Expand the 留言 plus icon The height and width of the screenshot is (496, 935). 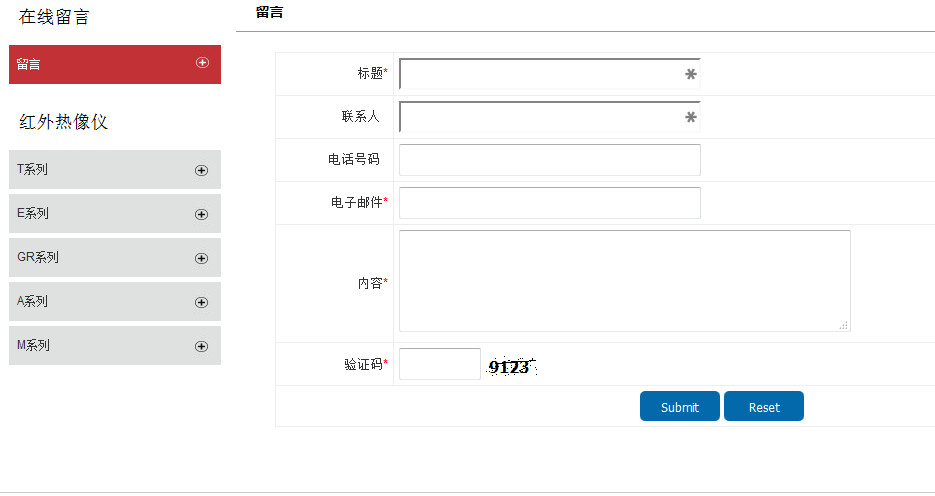(x=202, y=62)
